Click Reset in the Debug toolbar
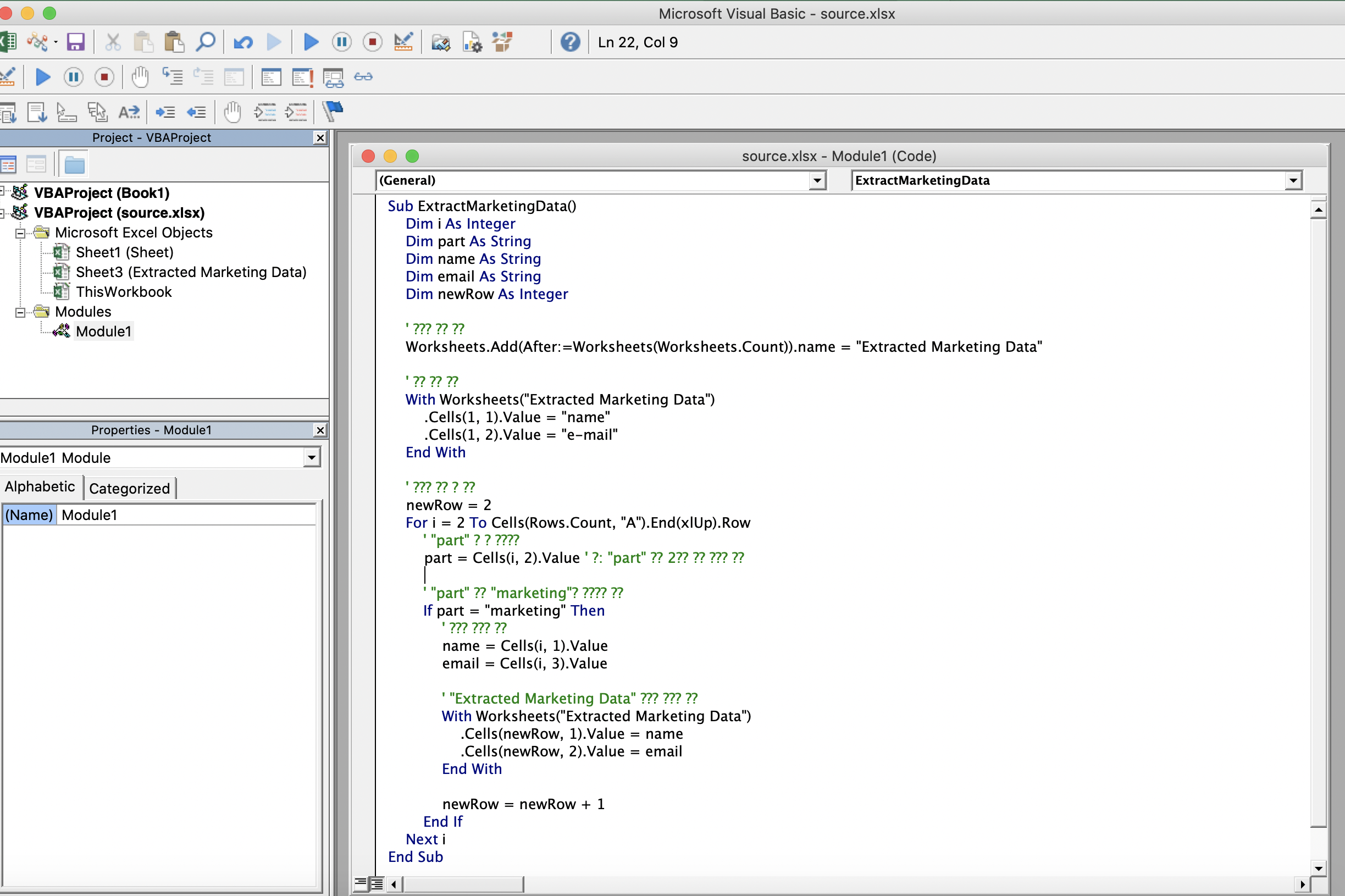1345x896 pixels. point(104,76)
